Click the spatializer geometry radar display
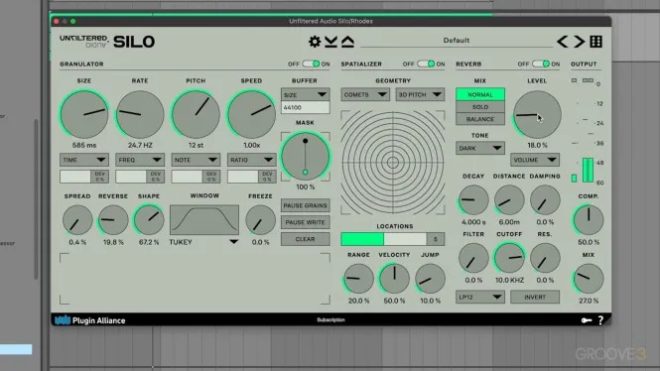This screenshot has width=660, height=371. [x=393, y=163]
